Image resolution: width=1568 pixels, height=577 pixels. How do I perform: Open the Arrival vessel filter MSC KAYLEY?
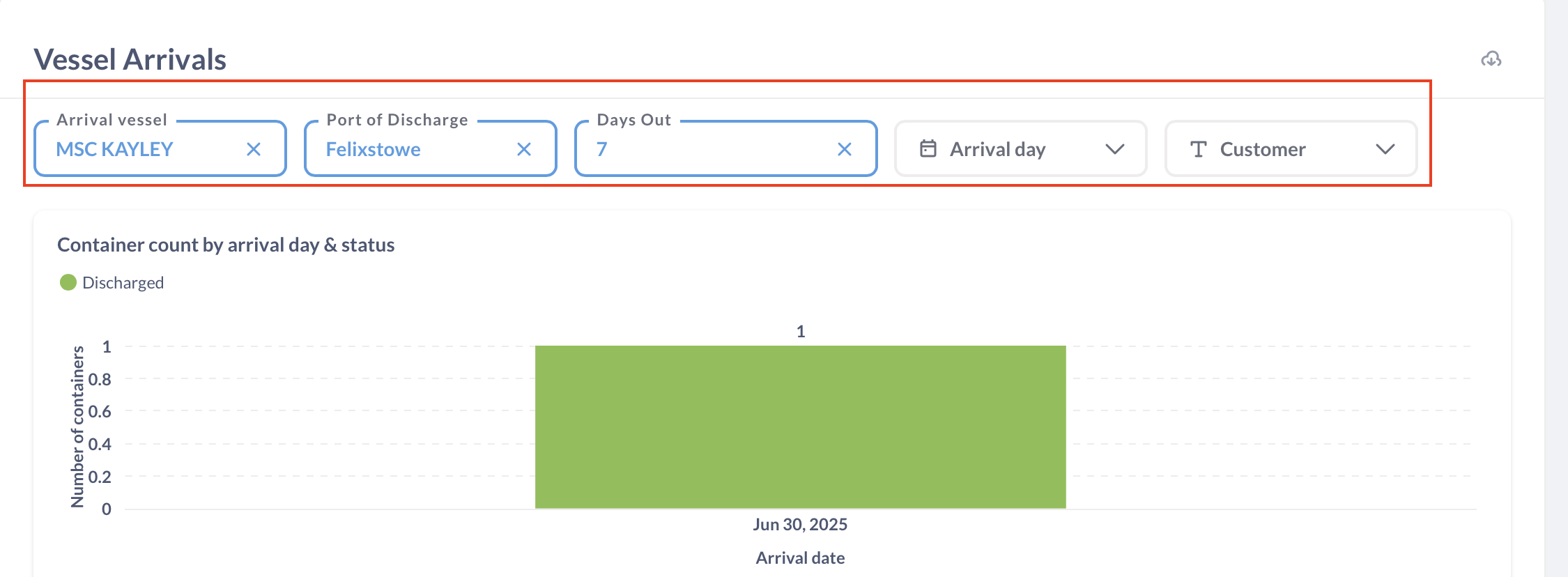point(115,149)
